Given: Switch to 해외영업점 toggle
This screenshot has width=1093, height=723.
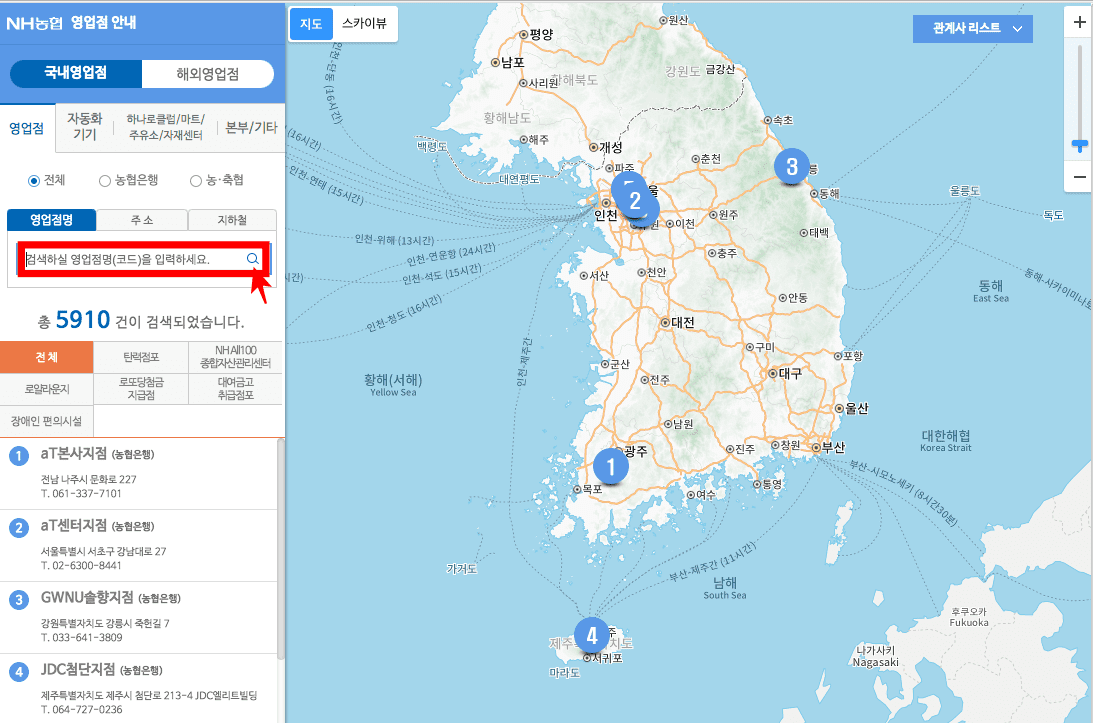Looking at the screenshot, I should pyautogui.click(x=208, y=74).
